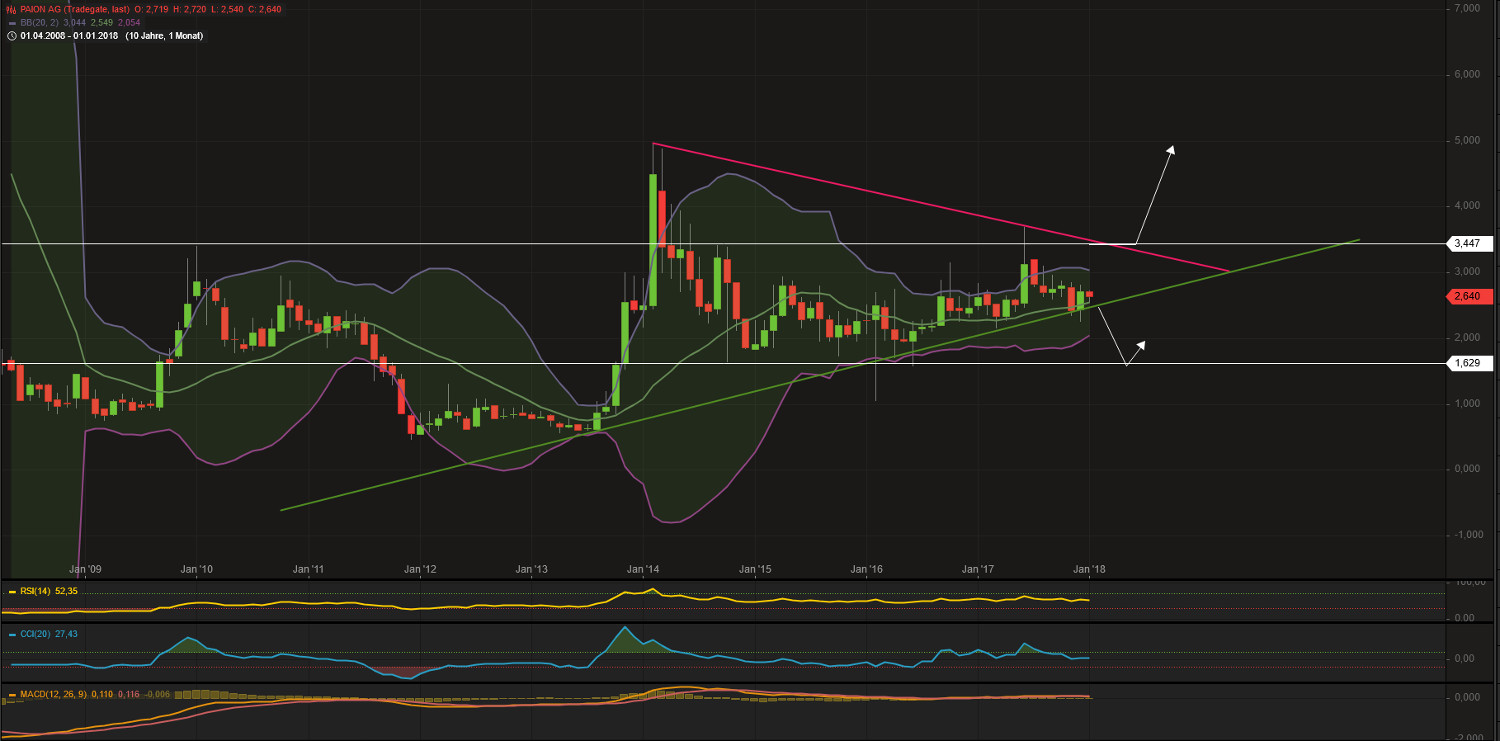Click the (10 Jahre, 1 Monat) period label
Image resolution: width=1500 pixels, height=741 pixels.
165,35
